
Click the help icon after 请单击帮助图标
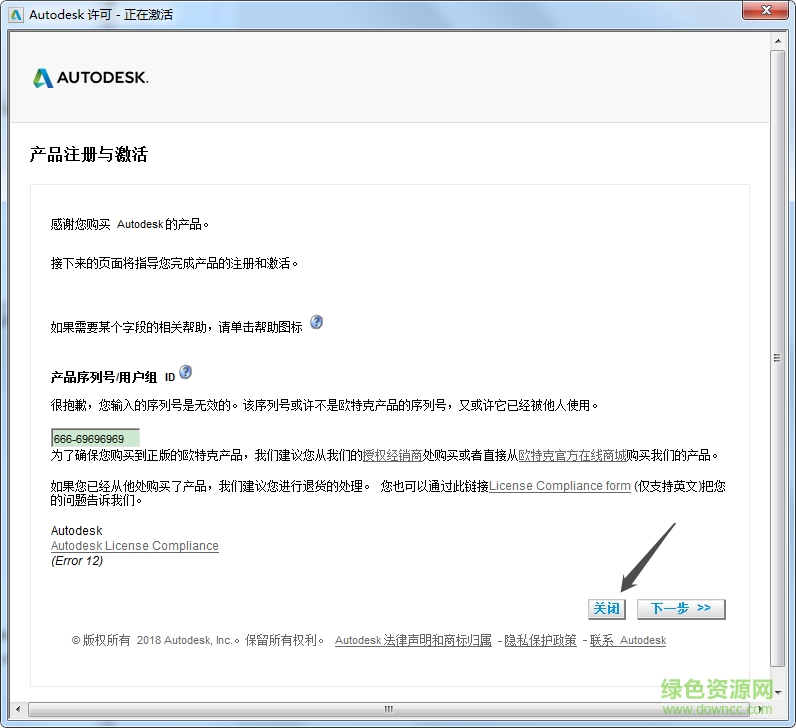tap(316, 322)
